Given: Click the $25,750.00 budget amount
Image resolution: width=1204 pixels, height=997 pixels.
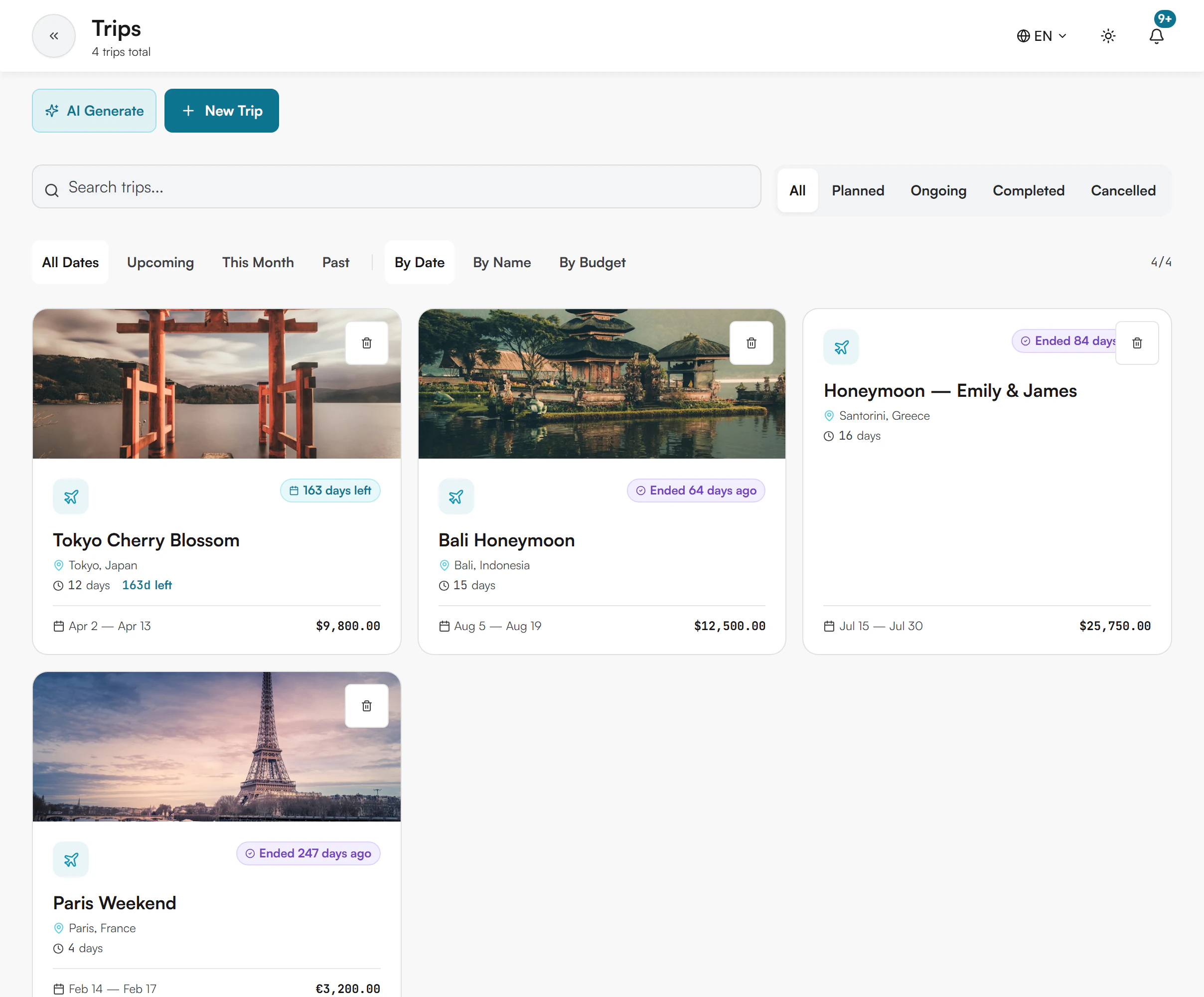Looking at the screenshot, I should tap(1115, 626).
